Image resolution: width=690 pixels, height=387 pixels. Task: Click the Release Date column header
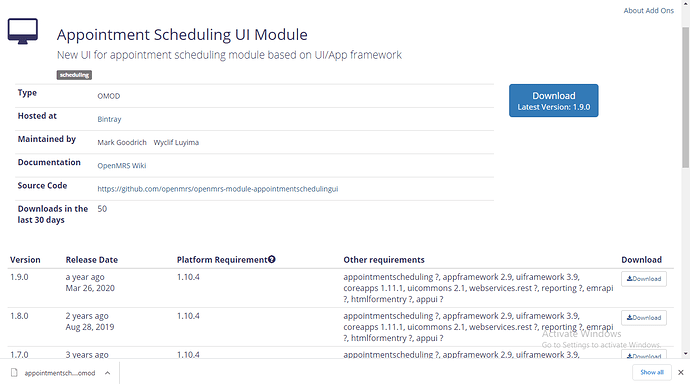pyautogui.click(x=92, y=260)
